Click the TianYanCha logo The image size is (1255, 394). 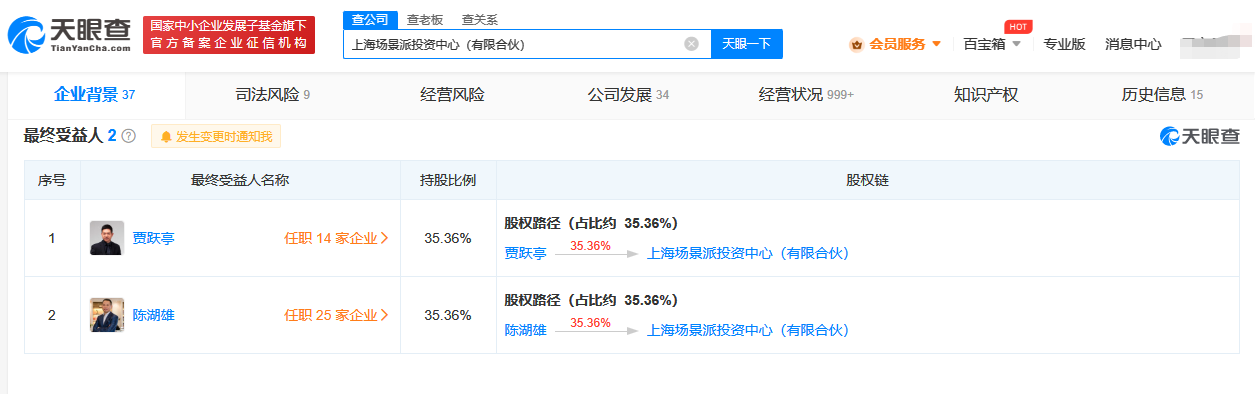pyautogui.click(x=70, y=35)
